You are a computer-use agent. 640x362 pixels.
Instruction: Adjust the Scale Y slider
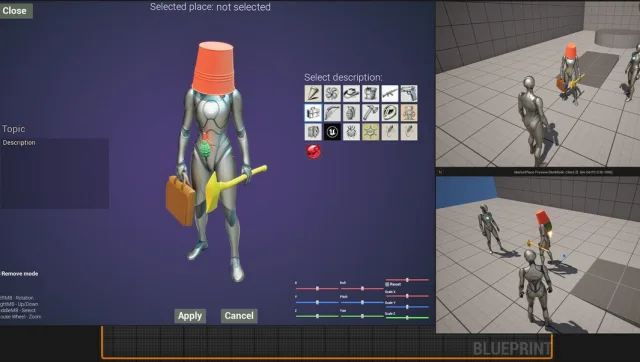(407, 306)
